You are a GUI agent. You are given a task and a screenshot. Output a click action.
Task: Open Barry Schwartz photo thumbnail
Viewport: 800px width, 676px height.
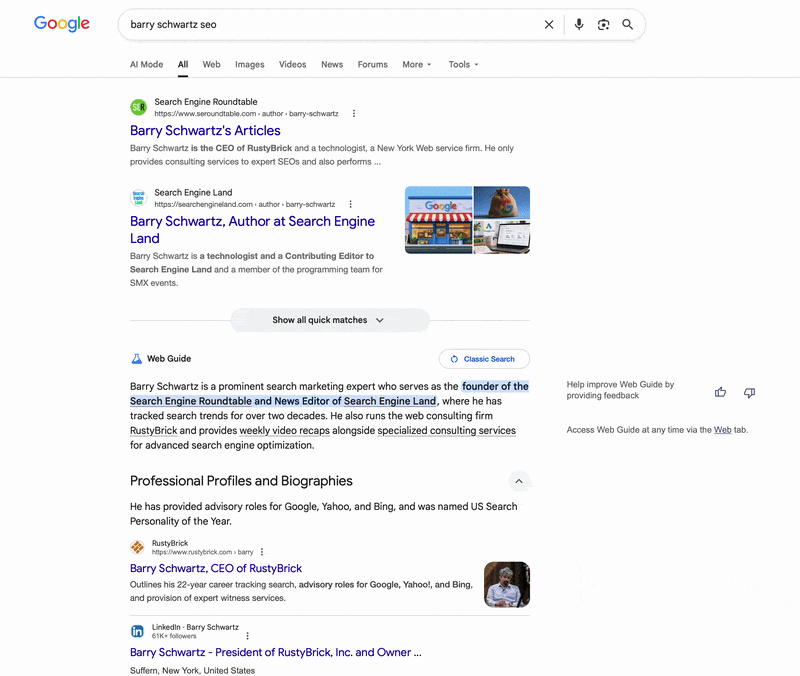[507, 585]
